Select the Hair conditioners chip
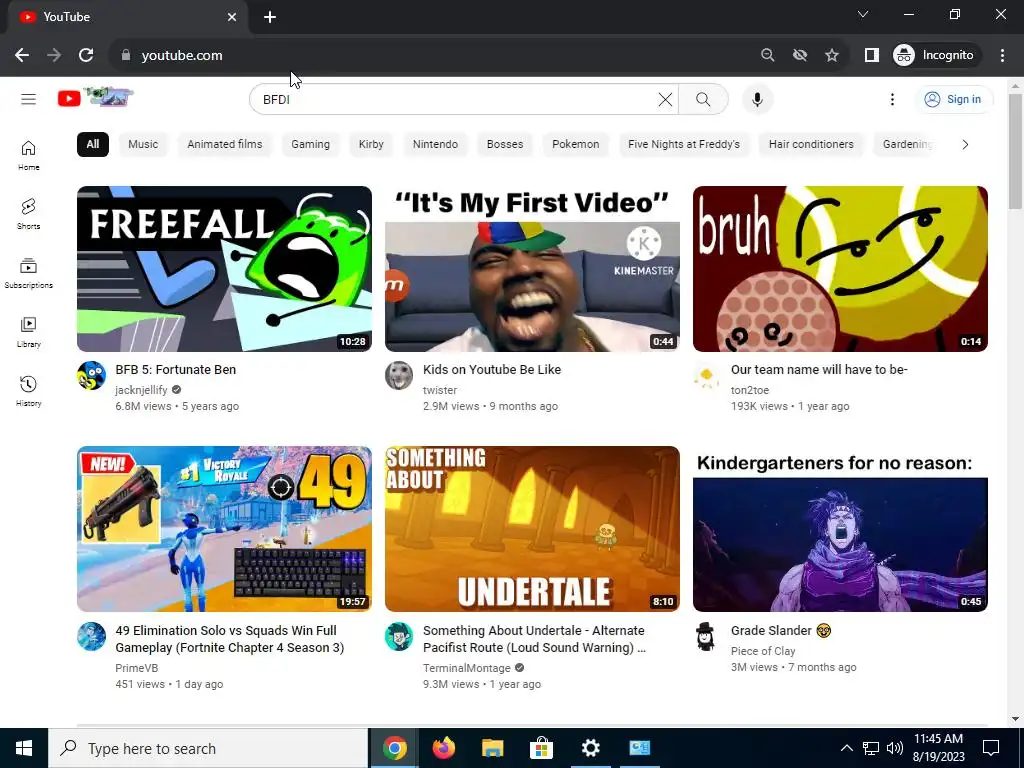 (x=811, y=144)
